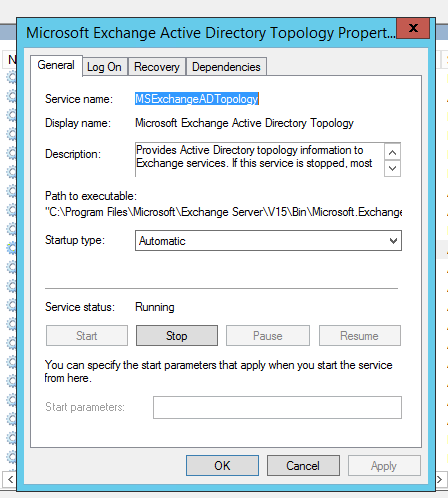
Task: Click the Resume button
Action: (x=360, y=336)
